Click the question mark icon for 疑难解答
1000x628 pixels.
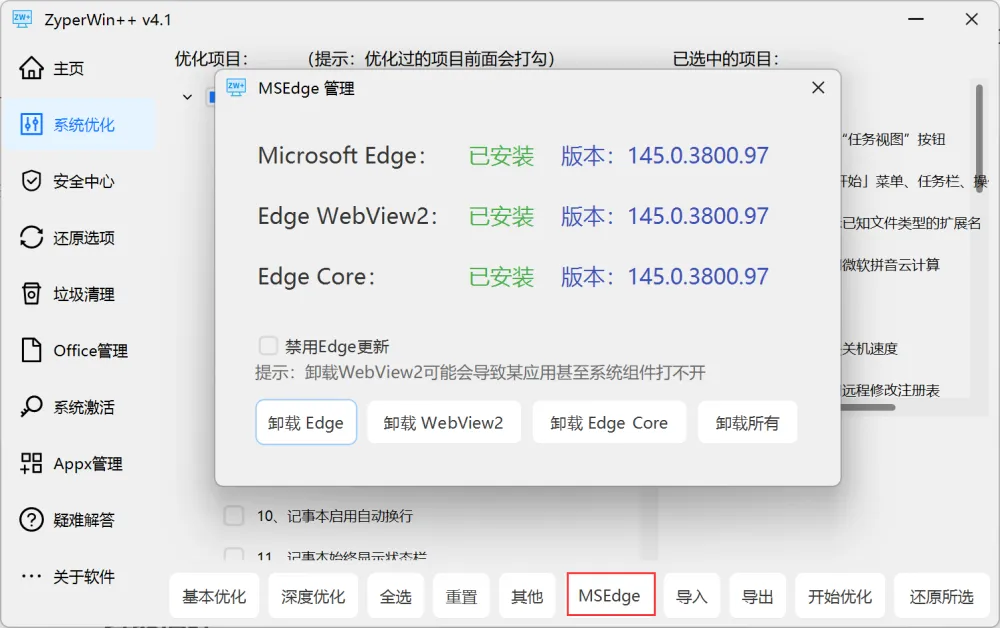(31, 520)
